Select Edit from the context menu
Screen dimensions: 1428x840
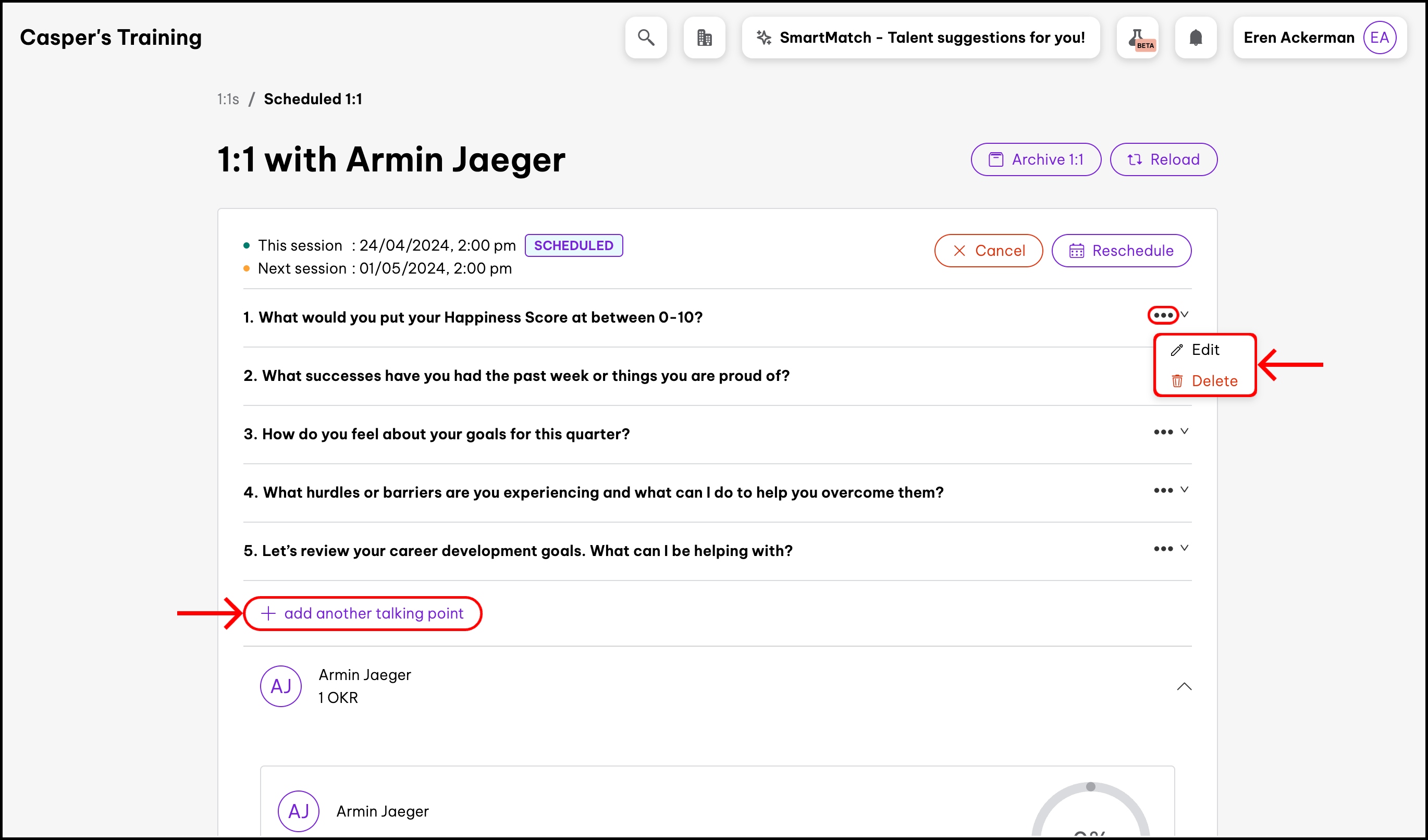click(1204, 350)
